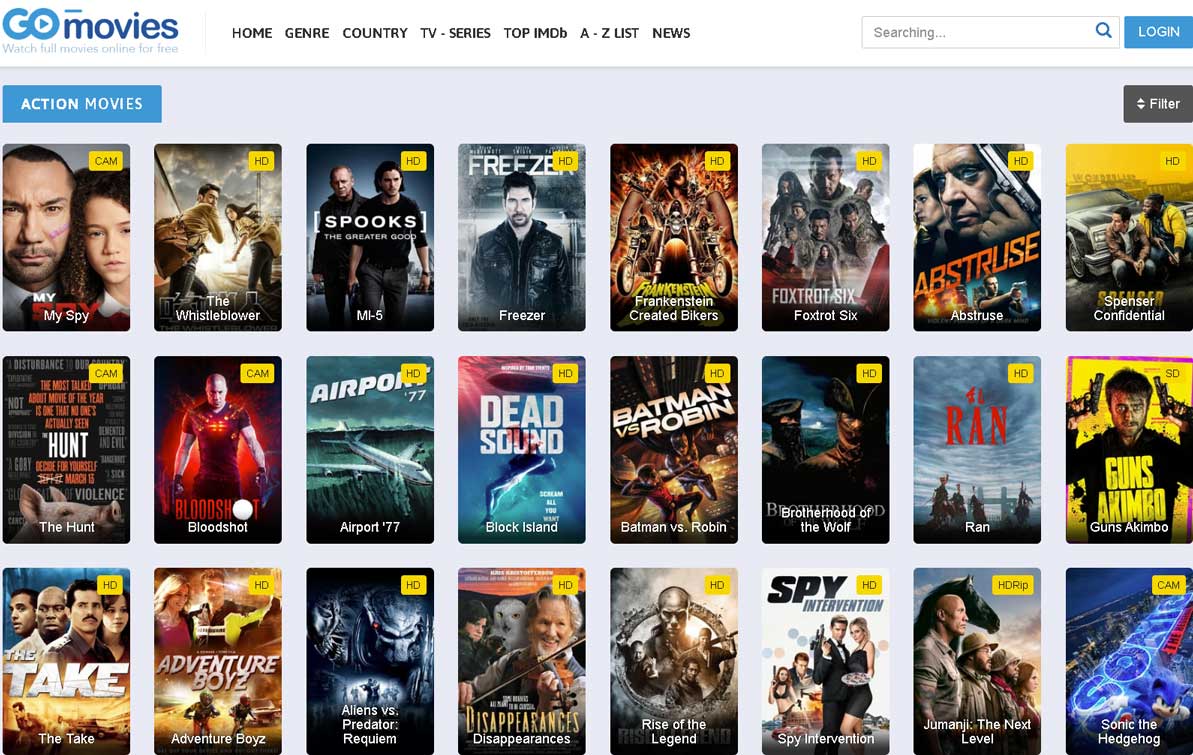Open the Guns Akimbo poster
Viewport: 1193px width, 755px height.
[1129, 450]
